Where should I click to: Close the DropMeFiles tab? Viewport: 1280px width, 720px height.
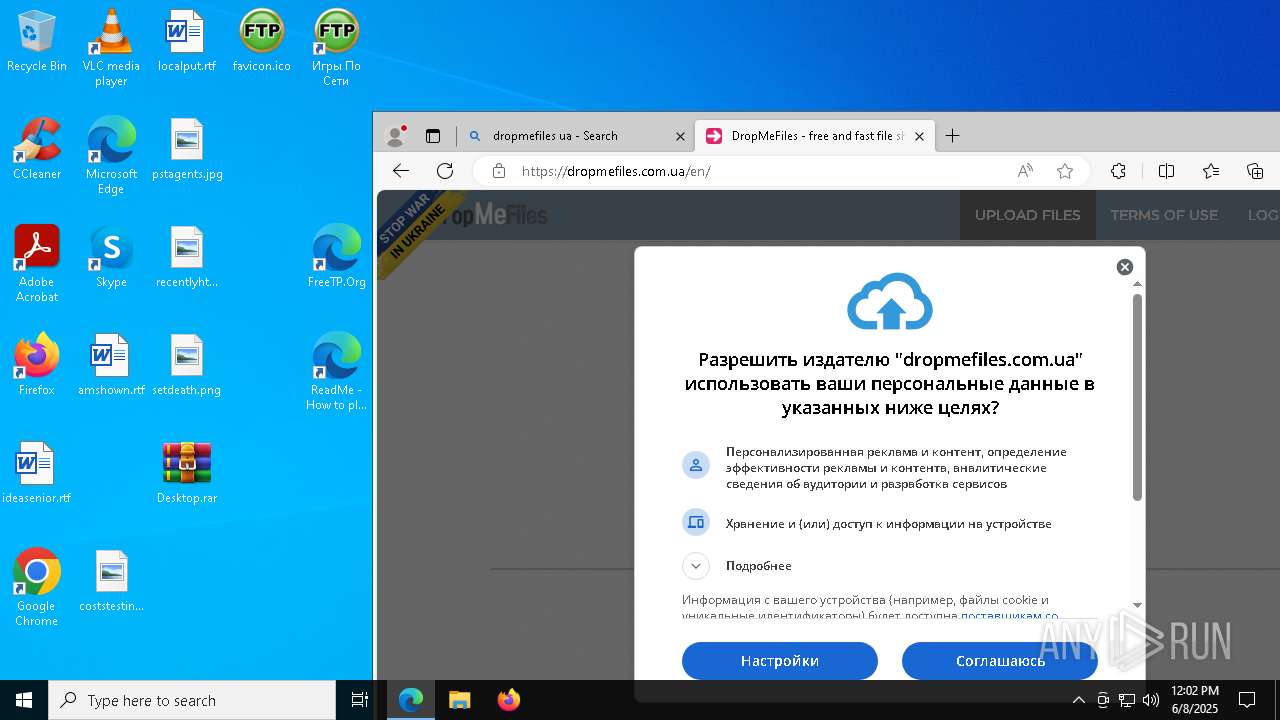tap(919, 136)
